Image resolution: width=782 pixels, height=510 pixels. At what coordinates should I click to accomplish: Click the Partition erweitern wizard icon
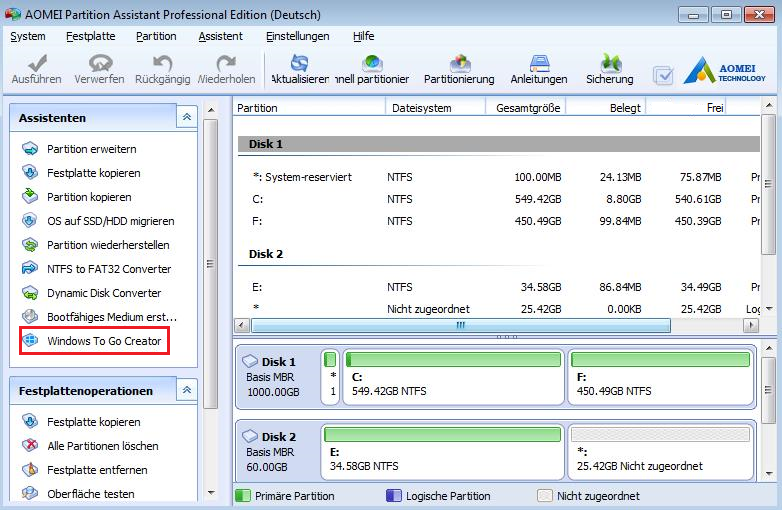[30, 149]
